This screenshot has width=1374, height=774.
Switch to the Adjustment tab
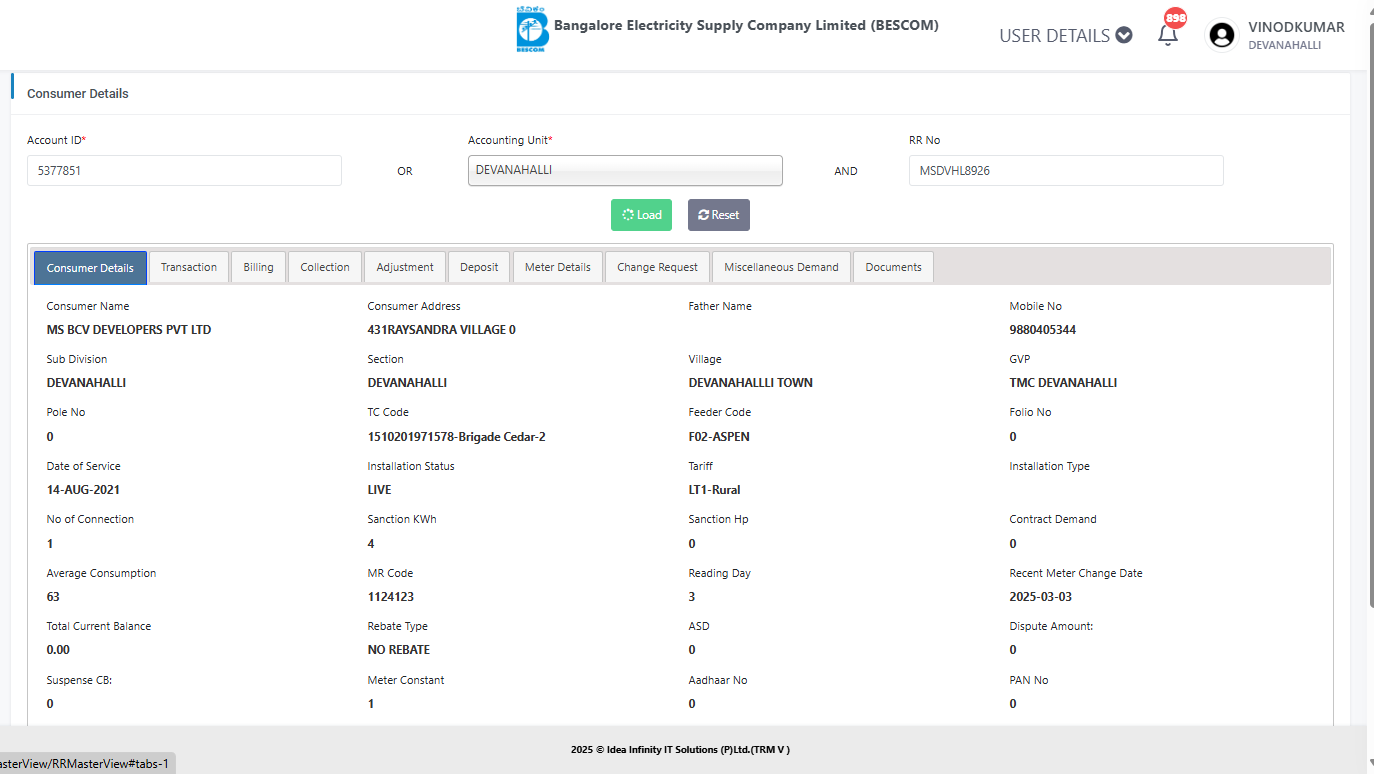(405, 267)
